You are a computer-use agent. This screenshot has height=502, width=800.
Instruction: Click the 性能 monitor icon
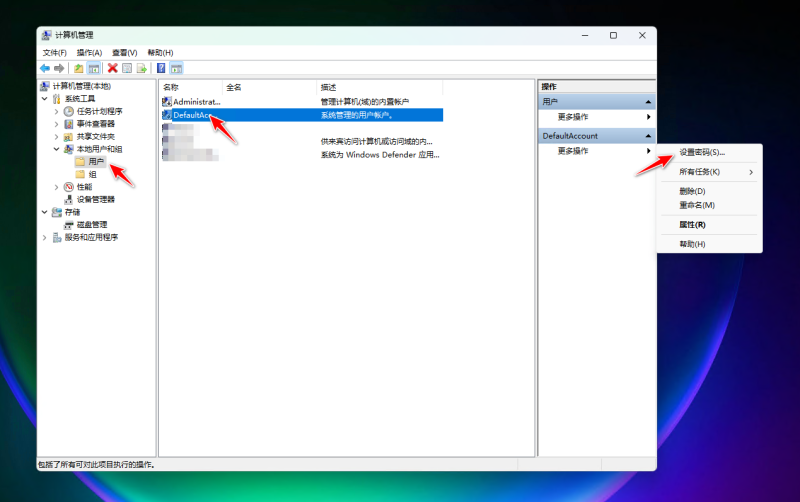(69, 187)
